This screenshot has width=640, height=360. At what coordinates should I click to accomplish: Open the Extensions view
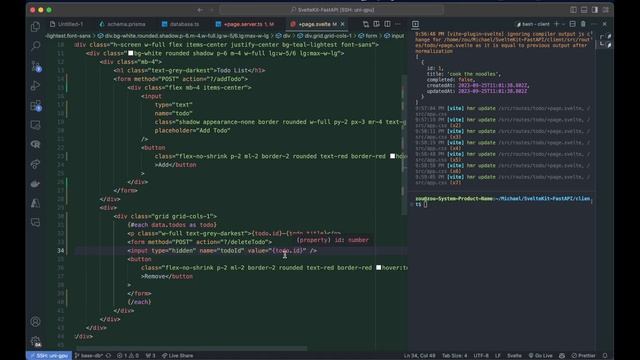click(x=36, y=106)
